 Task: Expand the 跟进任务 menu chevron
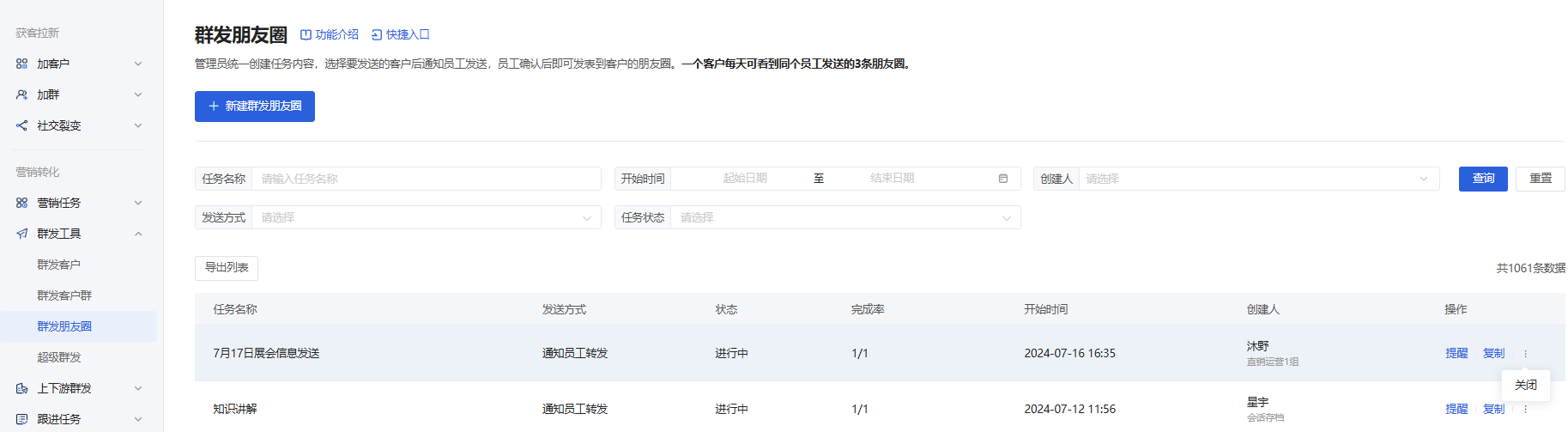[138, 419]
